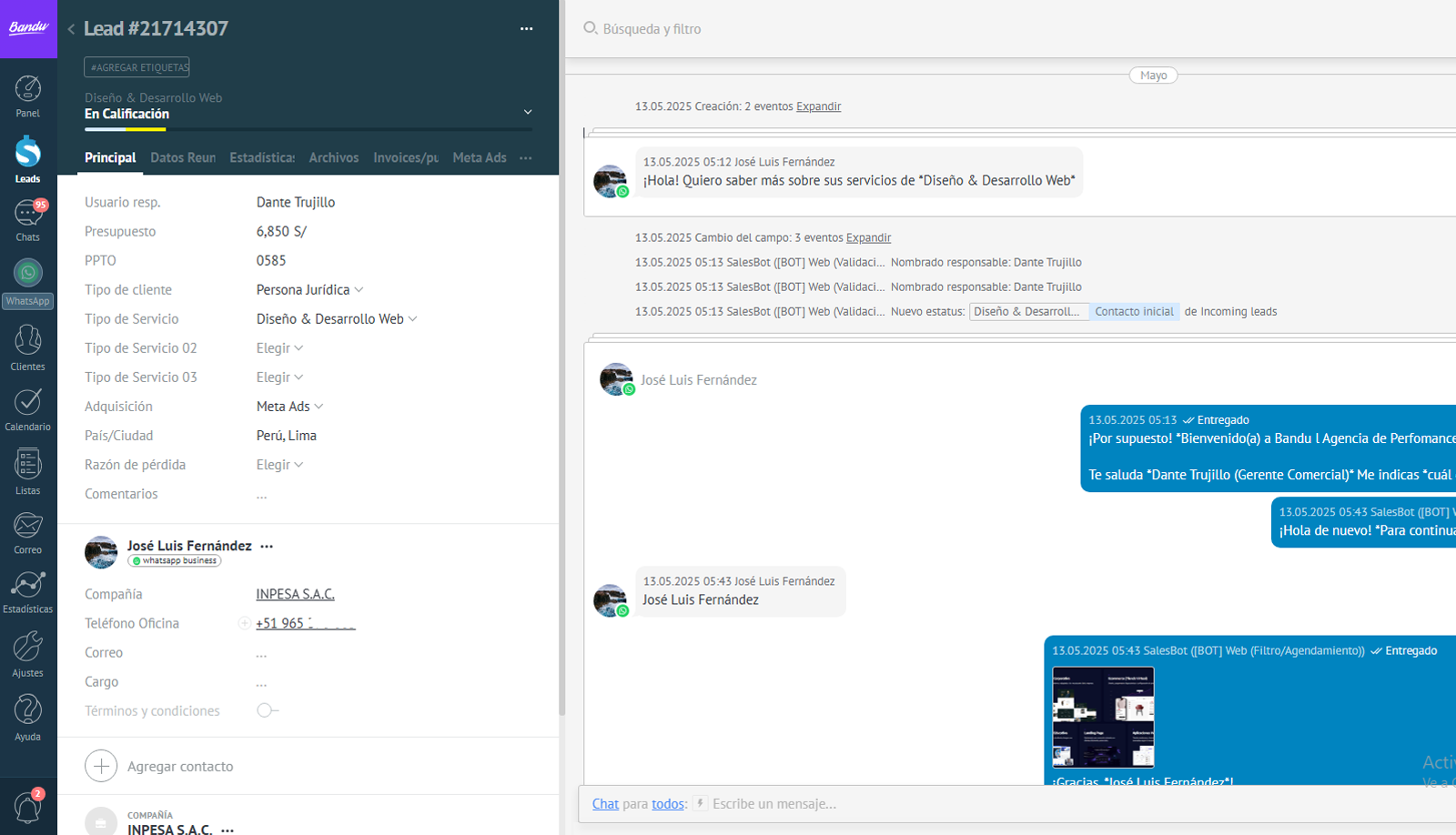Open the Adquisición Meta Ads dropdown

click(289, 407)
